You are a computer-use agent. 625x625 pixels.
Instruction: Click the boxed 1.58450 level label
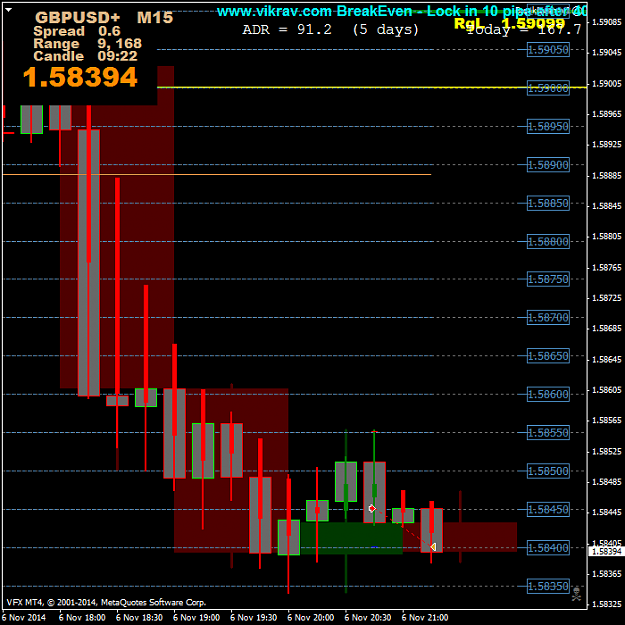pyautogui.click(x=548, y=509)
